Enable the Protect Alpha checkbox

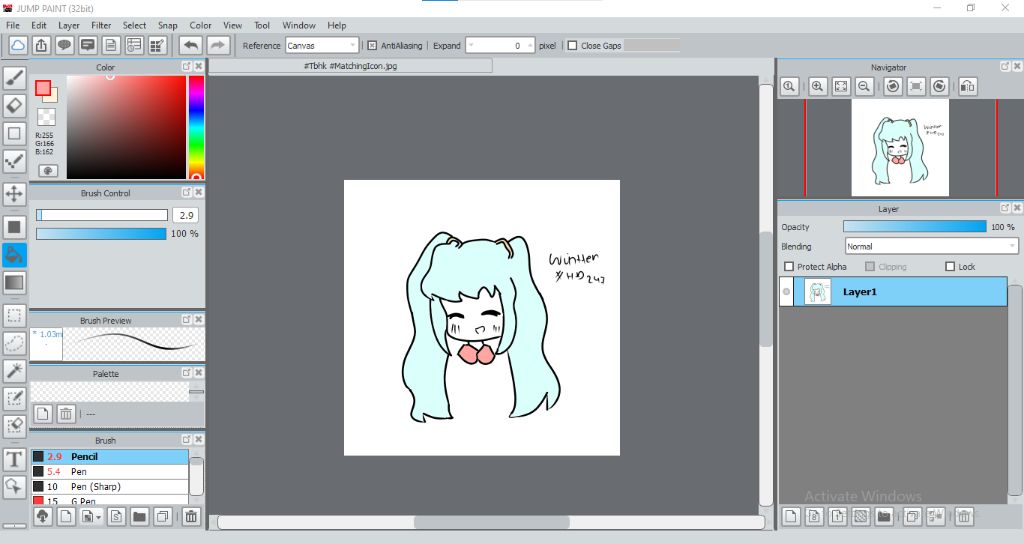coord(789,266)
